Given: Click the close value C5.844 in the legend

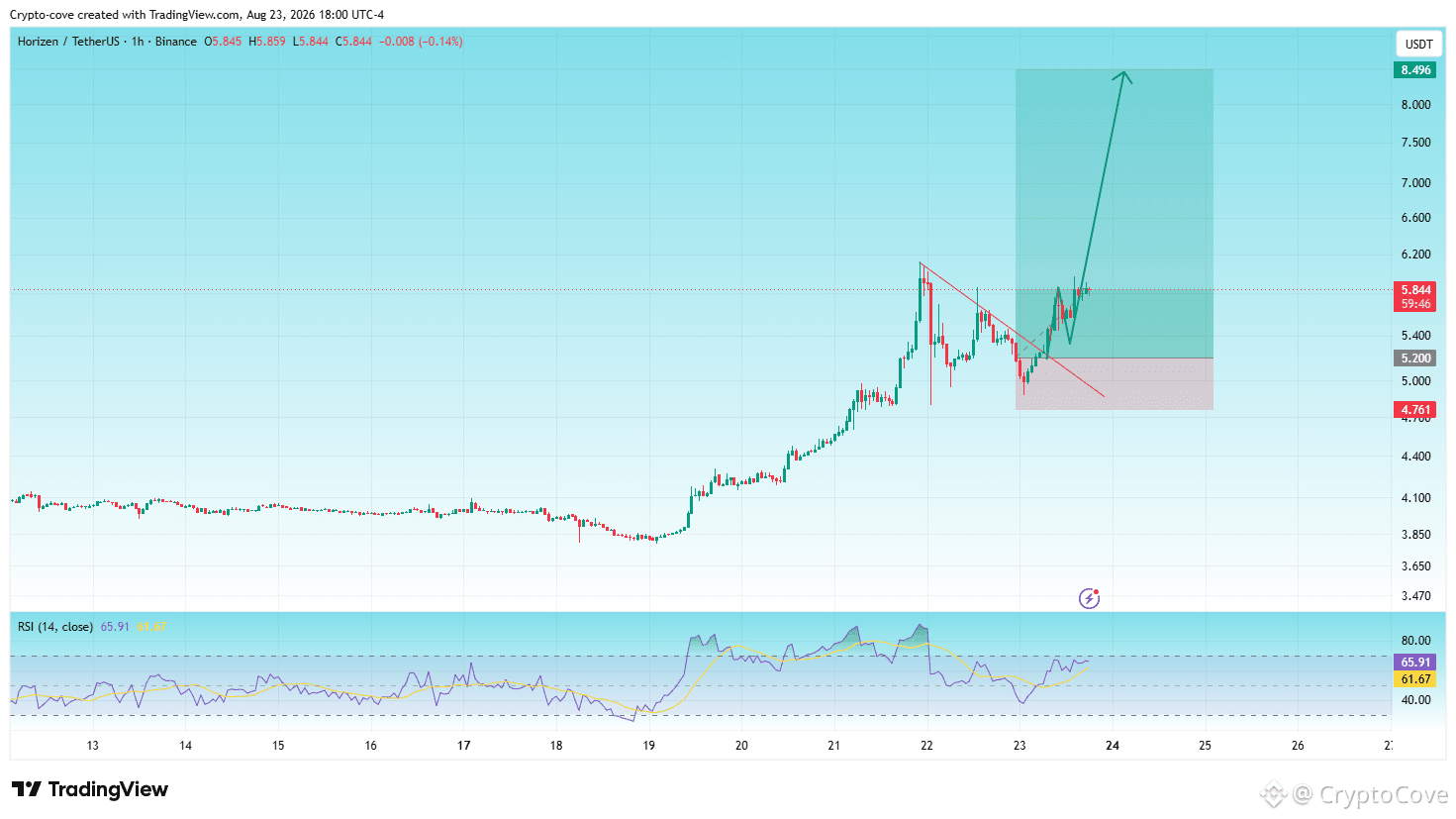Looking at the screenshot, I should 354,42.
